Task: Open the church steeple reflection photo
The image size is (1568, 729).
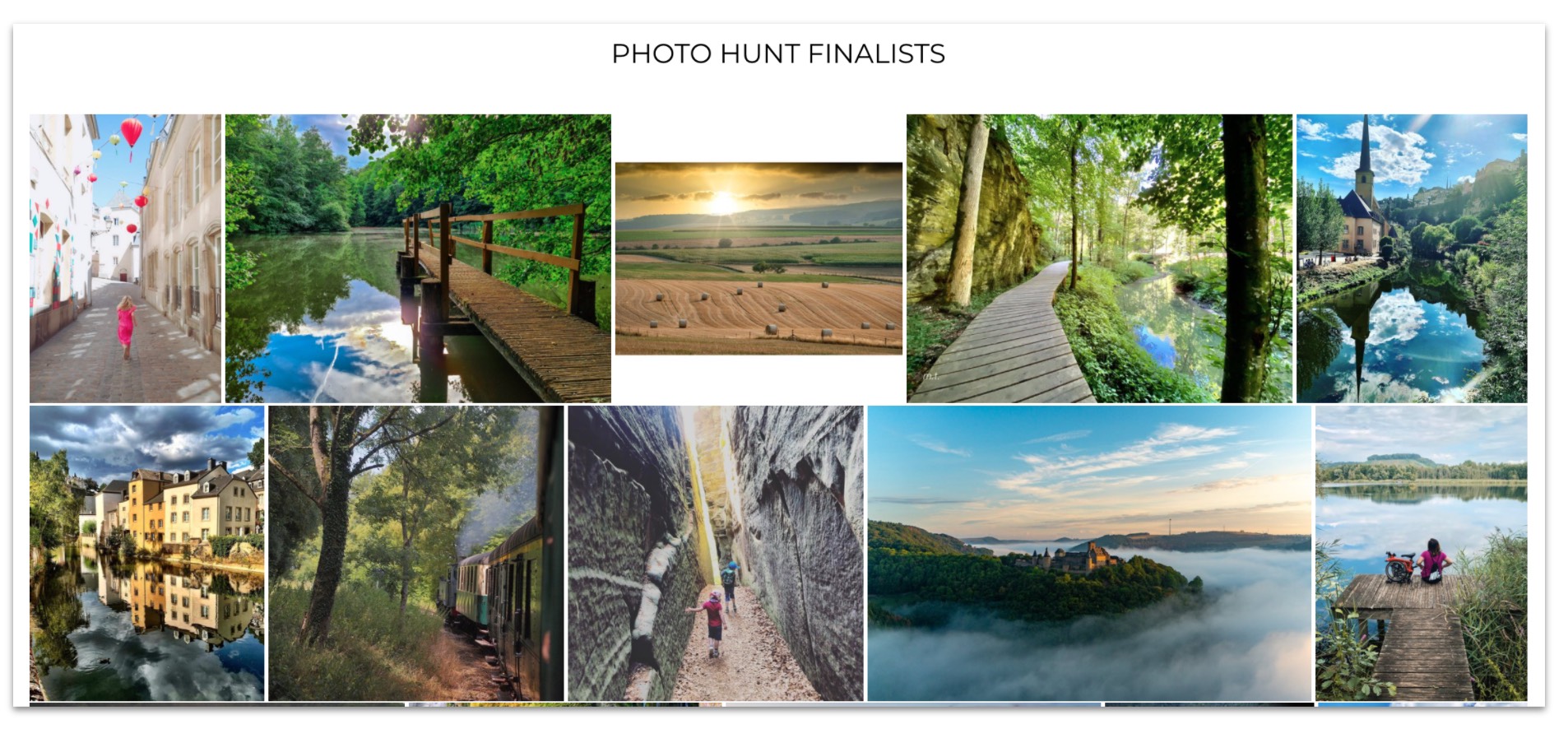Action: click(x=1412, y=258)
